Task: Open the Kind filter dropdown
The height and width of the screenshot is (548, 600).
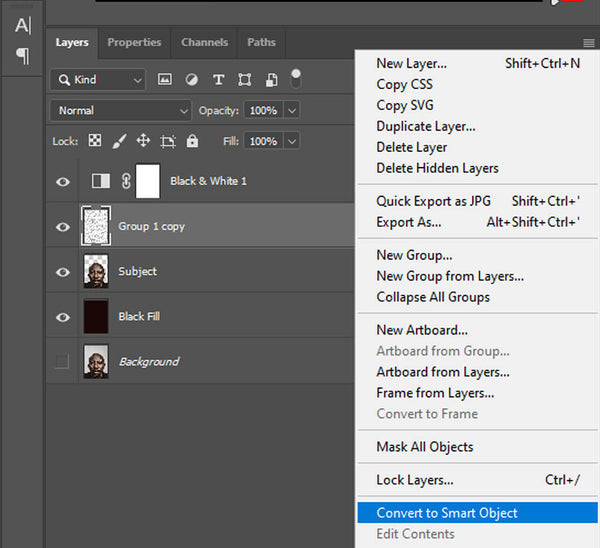Action: (x=98, y=80)
